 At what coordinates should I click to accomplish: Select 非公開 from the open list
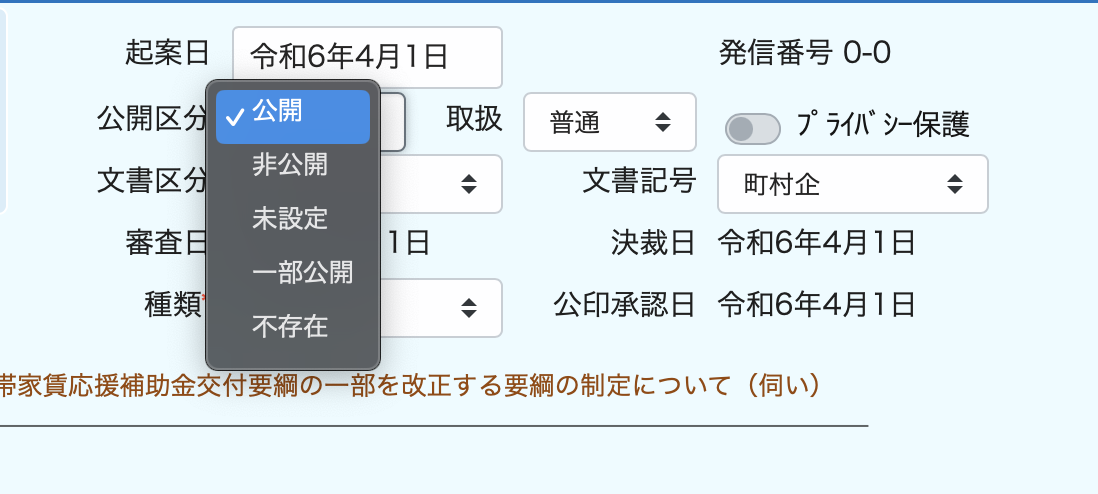pyautogui.click(x=290, y=164)
